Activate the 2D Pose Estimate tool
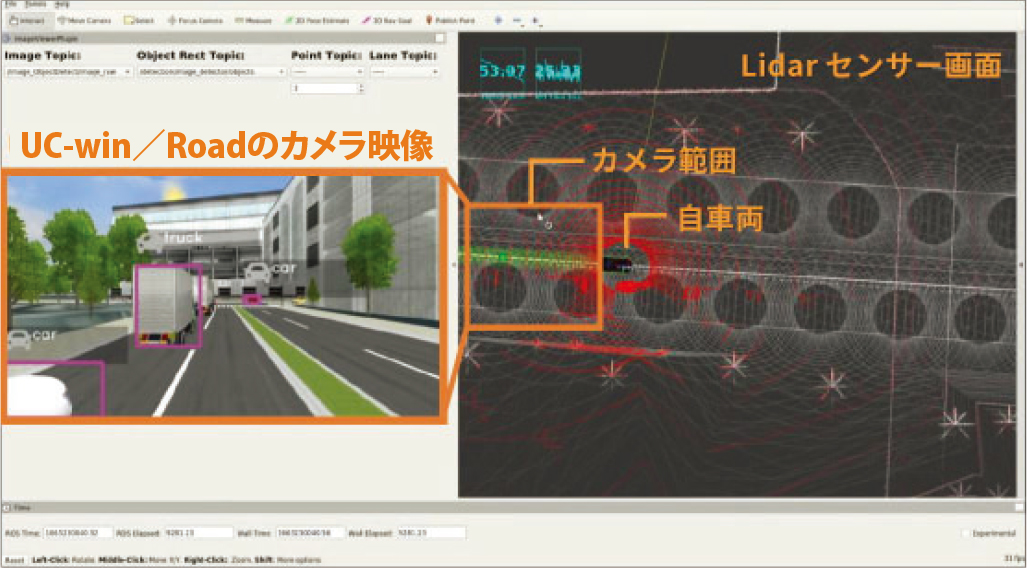This screenshot has height=568, width=1027. tap(318, 21)
